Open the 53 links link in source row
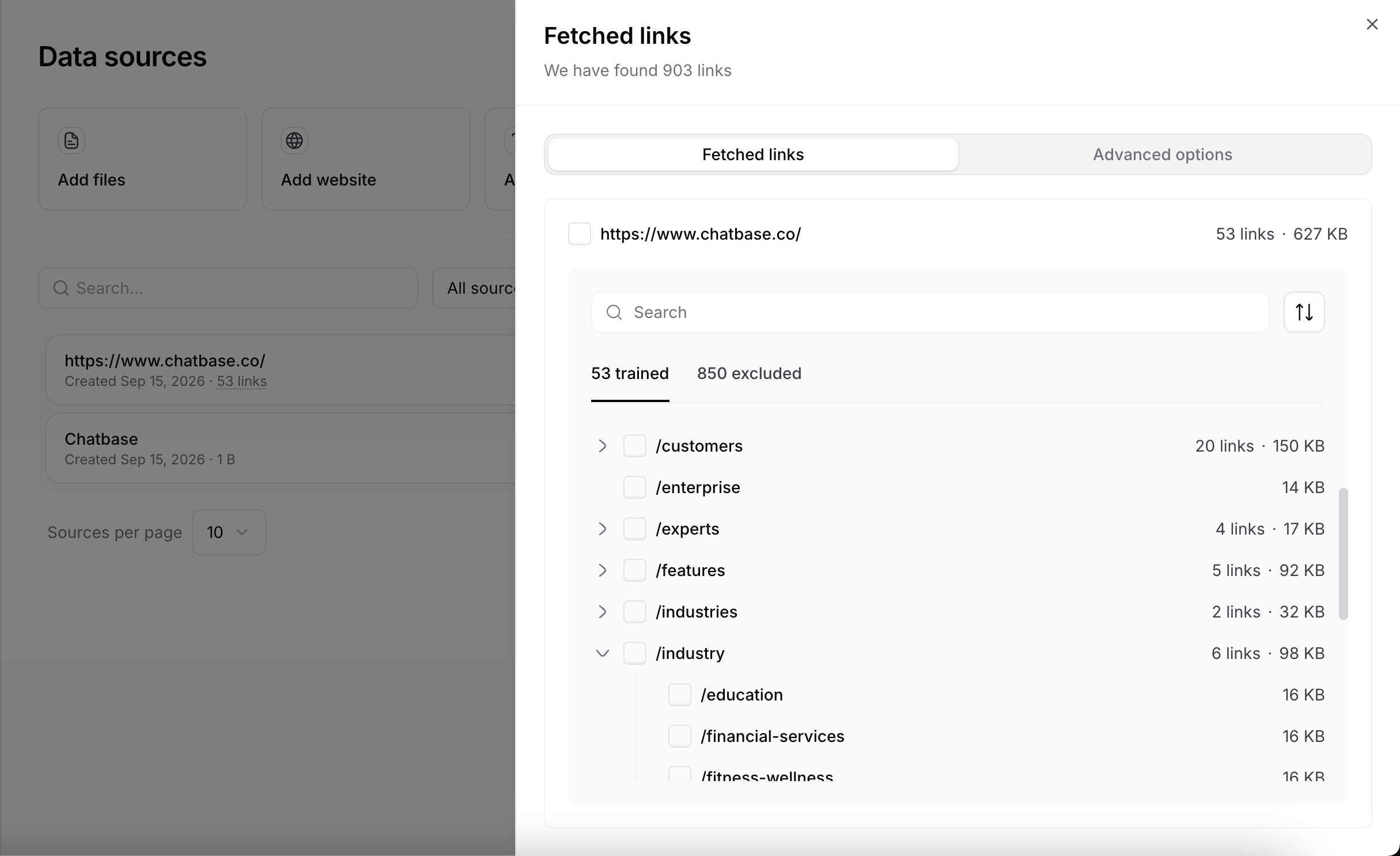Screen dimensions: 1400x856 (241, 381)
